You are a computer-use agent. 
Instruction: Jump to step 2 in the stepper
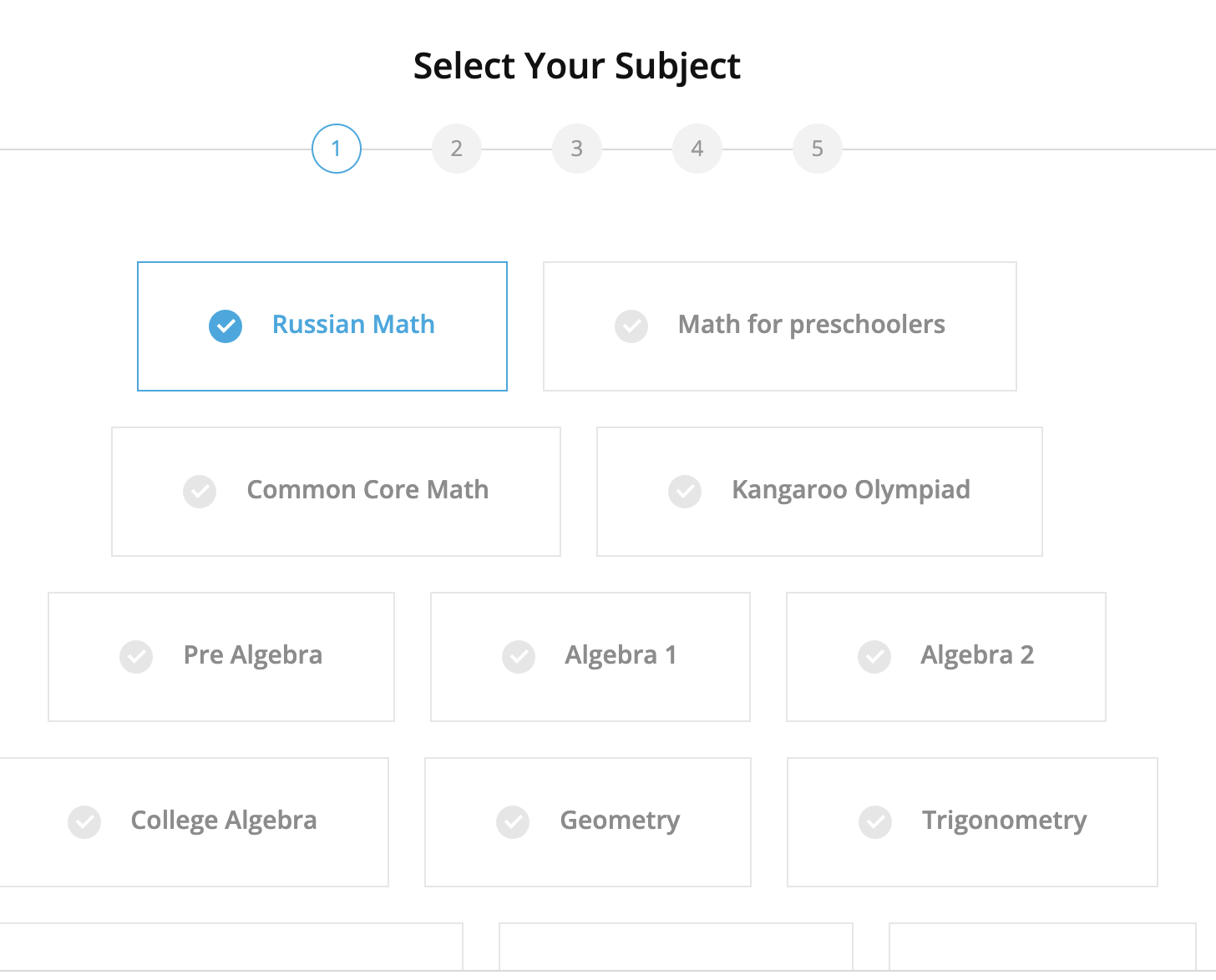point(457,149)
